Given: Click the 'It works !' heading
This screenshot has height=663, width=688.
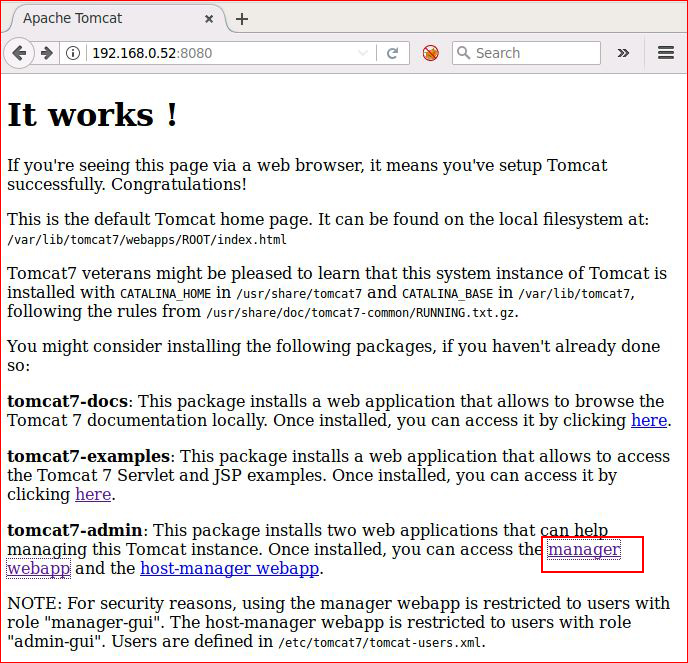Looking at the screenshot, I should [x=92, y=115].
